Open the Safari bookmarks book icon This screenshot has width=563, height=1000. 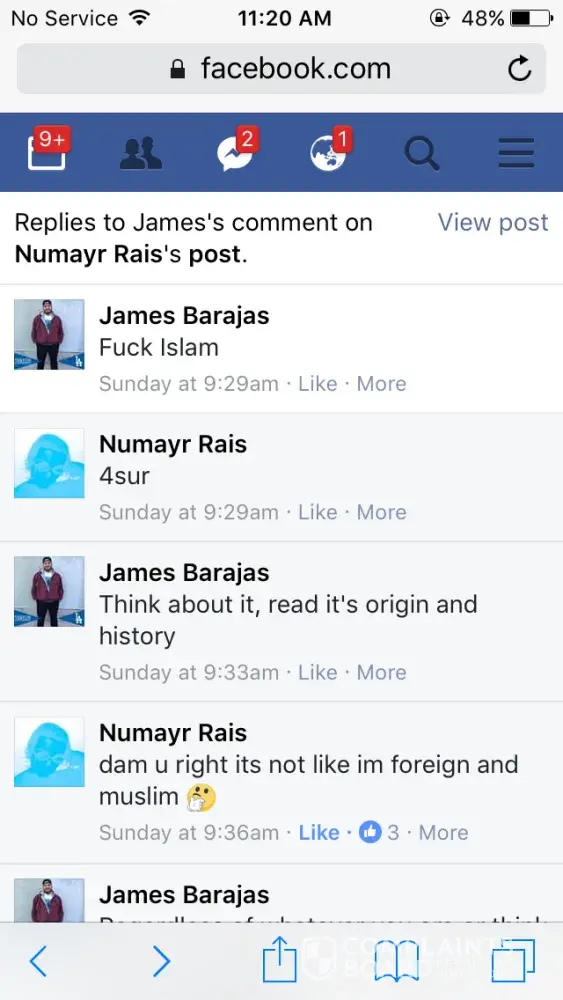click(395, 961)
